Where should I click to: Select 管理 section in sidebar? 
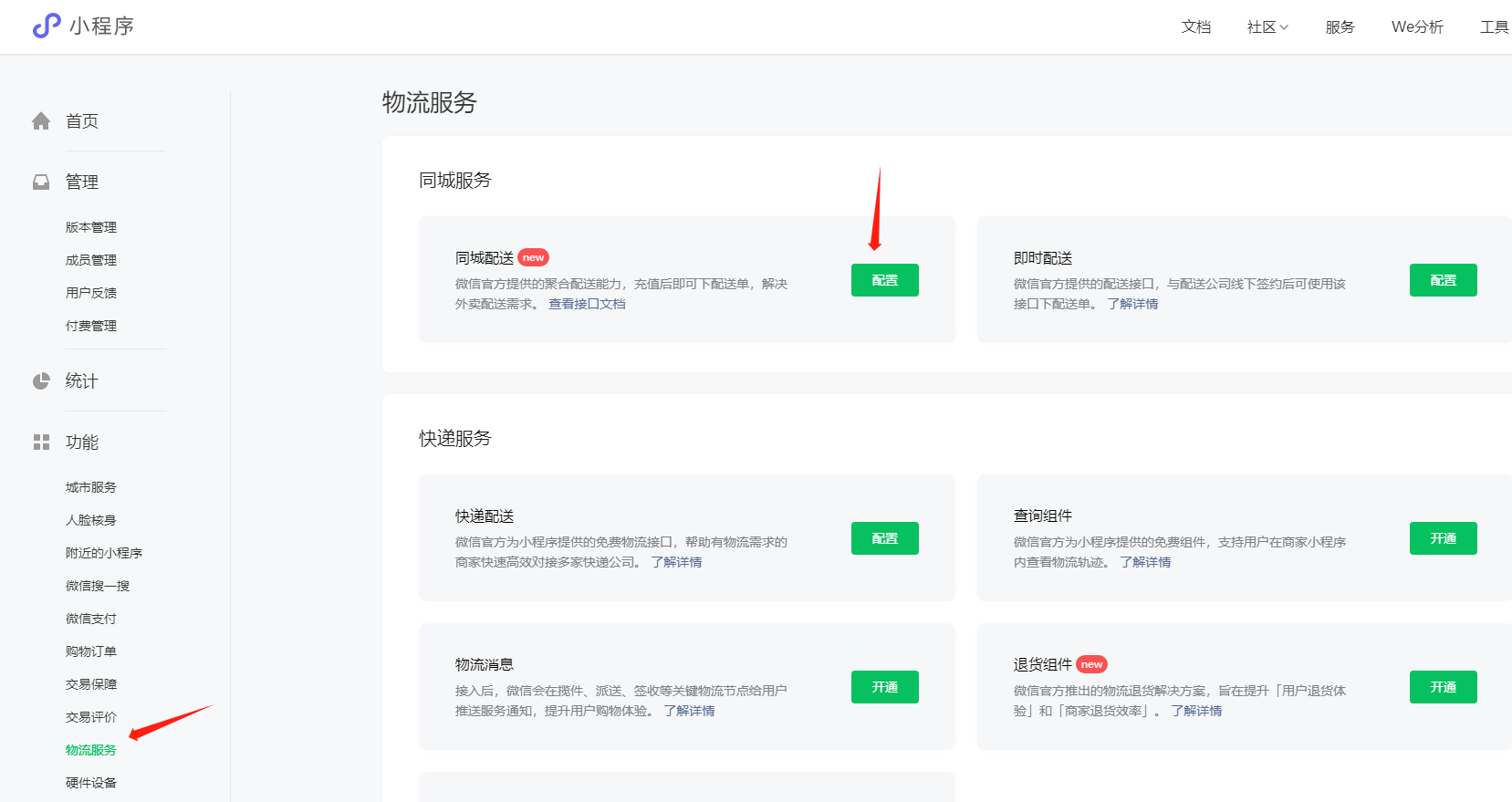(82, 182)
